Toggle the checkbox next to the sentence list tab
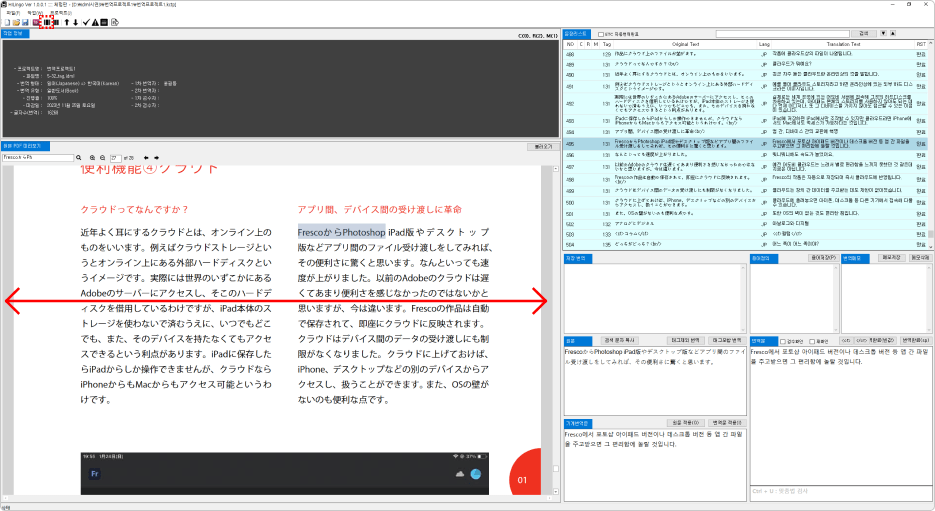935x511 pixels. (x=600, y=35)
